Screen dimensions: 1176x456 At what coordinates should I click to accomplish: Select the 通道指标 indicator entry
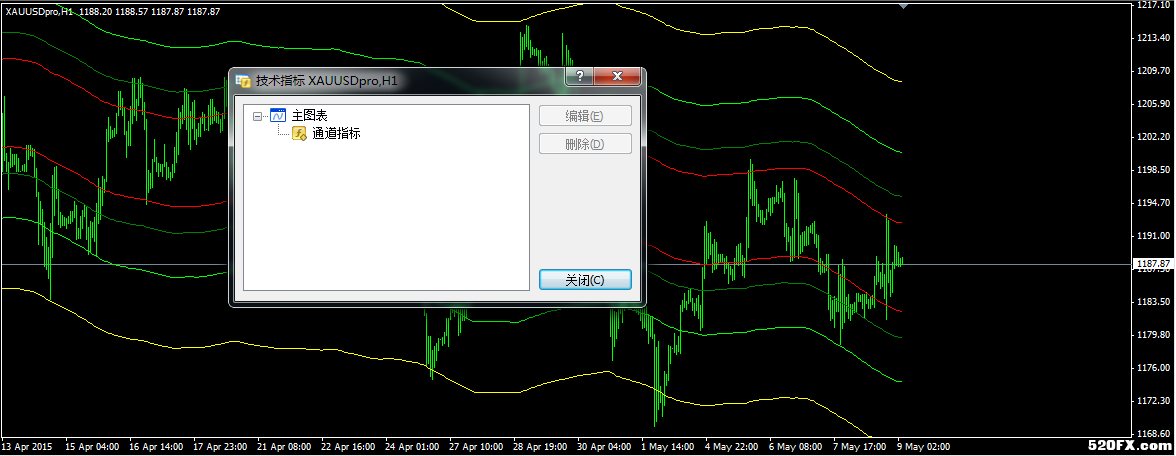(336, 134)
